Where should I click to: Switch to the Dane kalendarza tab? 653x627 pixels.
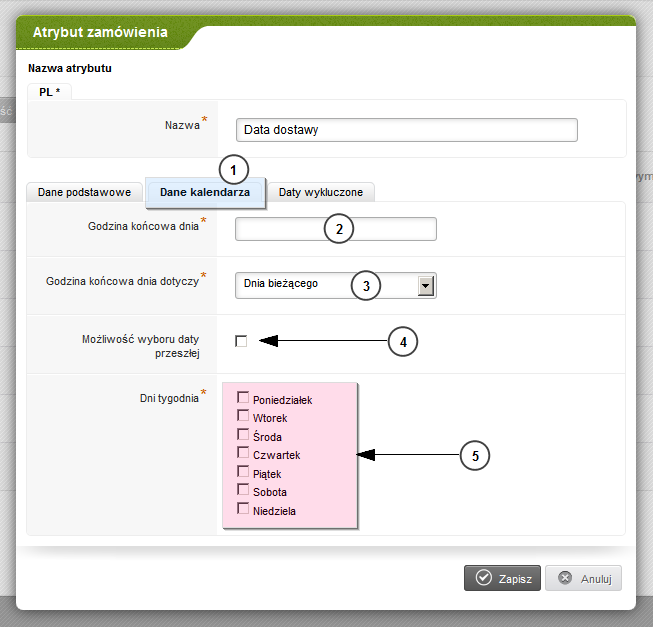(205, 192)
